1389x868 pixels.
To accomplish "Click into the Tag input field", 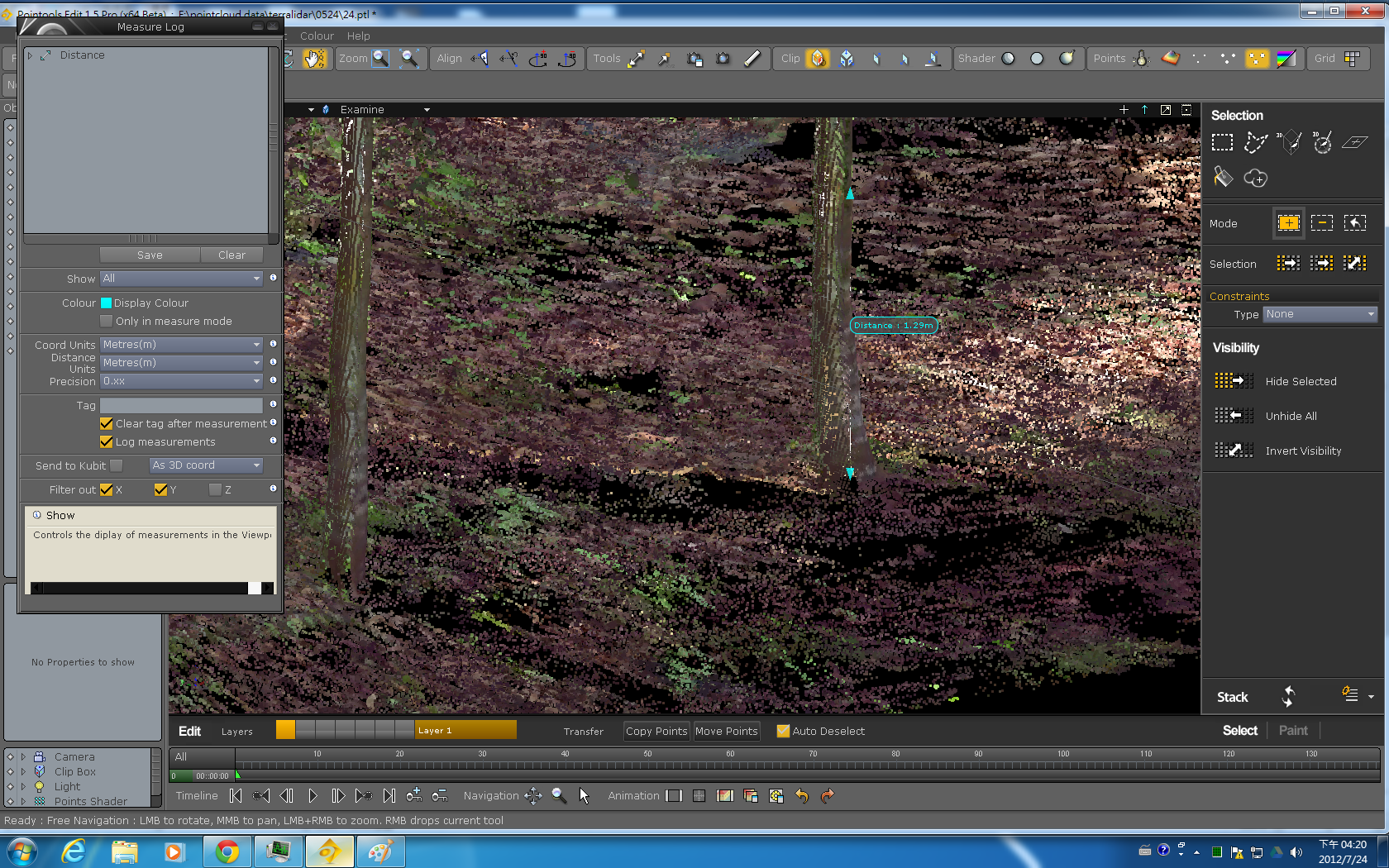I will (181, 405).
